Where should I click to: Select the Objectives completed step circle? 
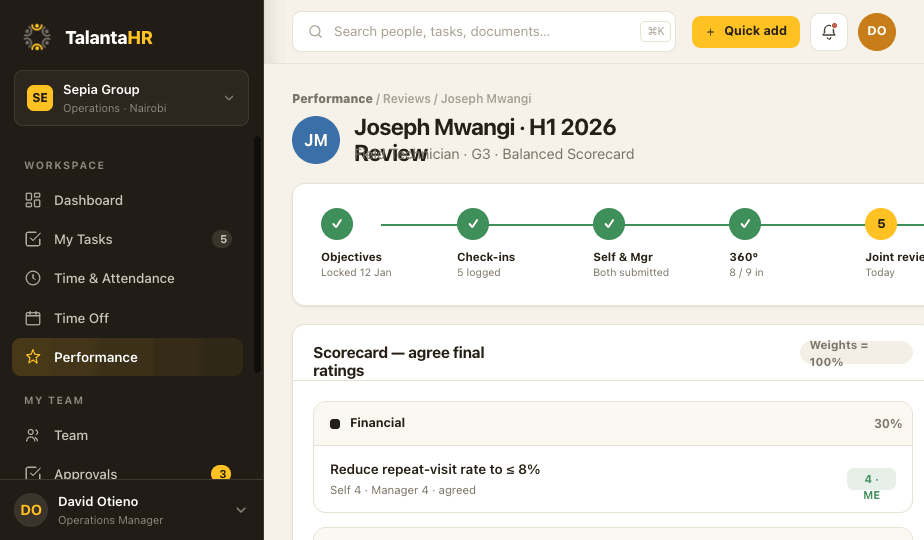tap(337, 224)
